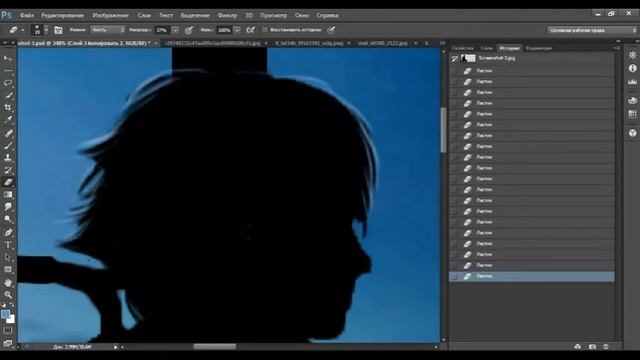This screenshot has width=640, height=360.
Task: Change the screen mode icon
Action: coord(8,343)
